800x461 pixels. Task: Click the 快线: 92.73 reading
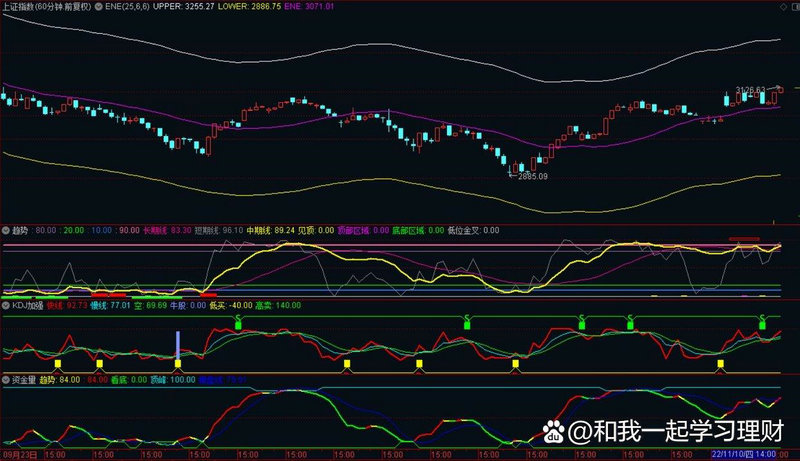point(67,305)
